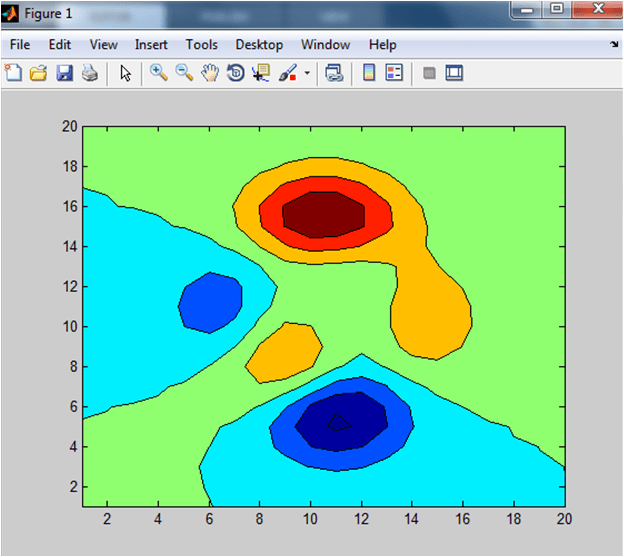This screenshot has width=624, height=557.
Task: Click the small isolated orange contour patch
Action: click(285, 353)
